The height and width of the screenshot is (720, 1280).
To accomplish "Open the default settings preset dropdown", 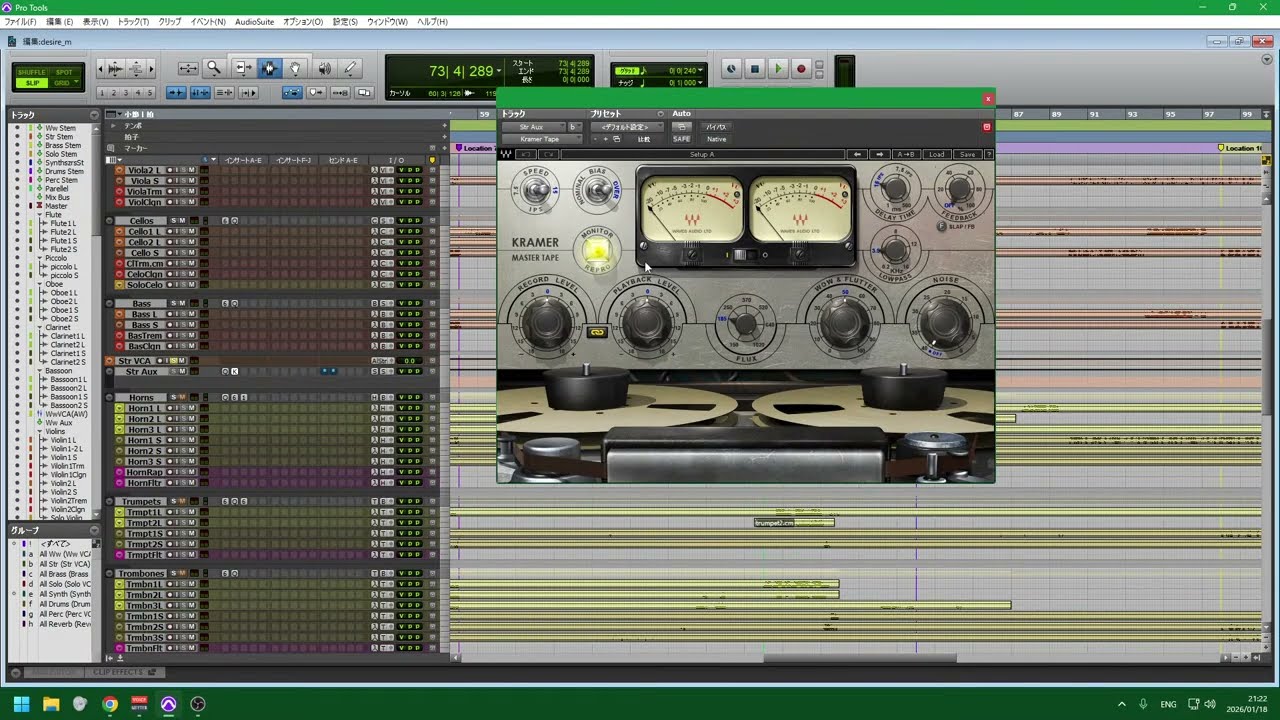I will tap(626, 127).
